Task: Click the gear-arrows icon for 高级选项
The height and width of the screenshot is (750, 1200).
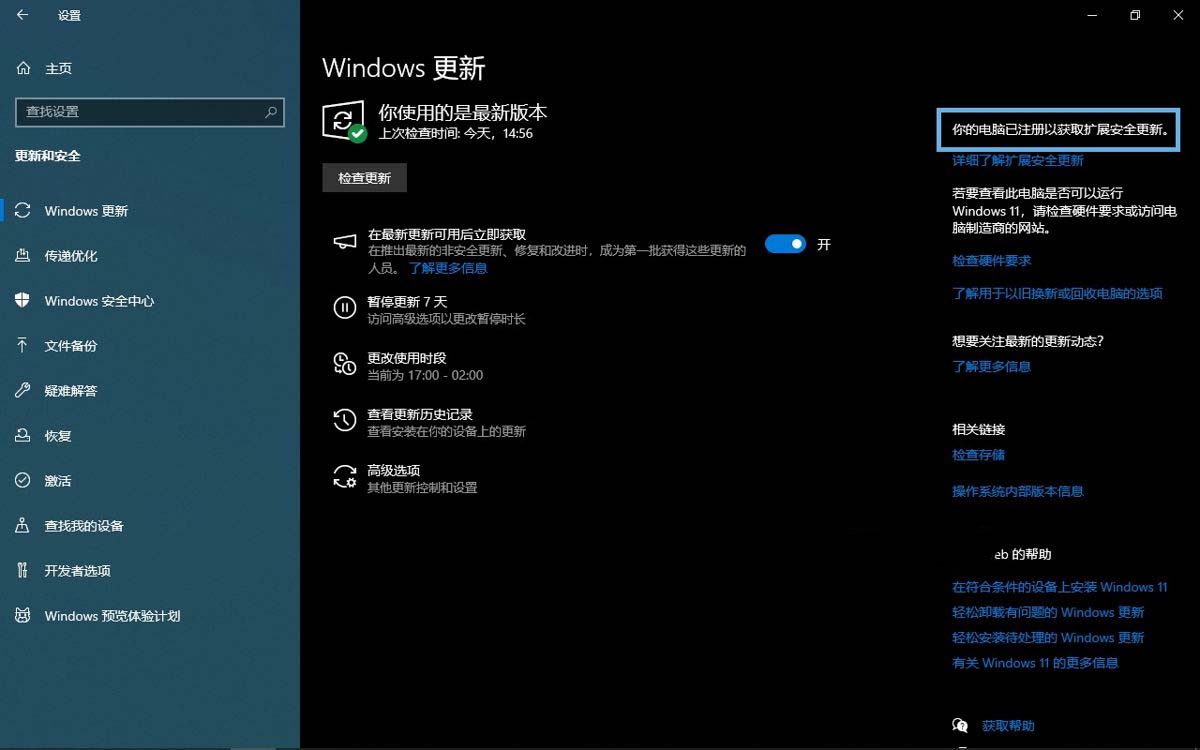Action: tap(344, 477)
